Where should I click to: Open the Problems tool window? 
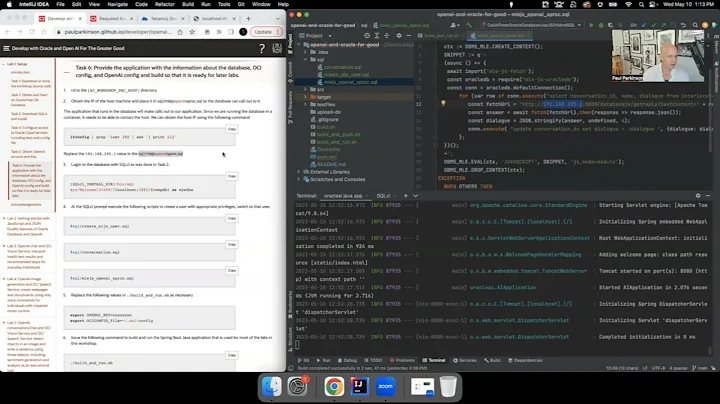tap(402, 360)
